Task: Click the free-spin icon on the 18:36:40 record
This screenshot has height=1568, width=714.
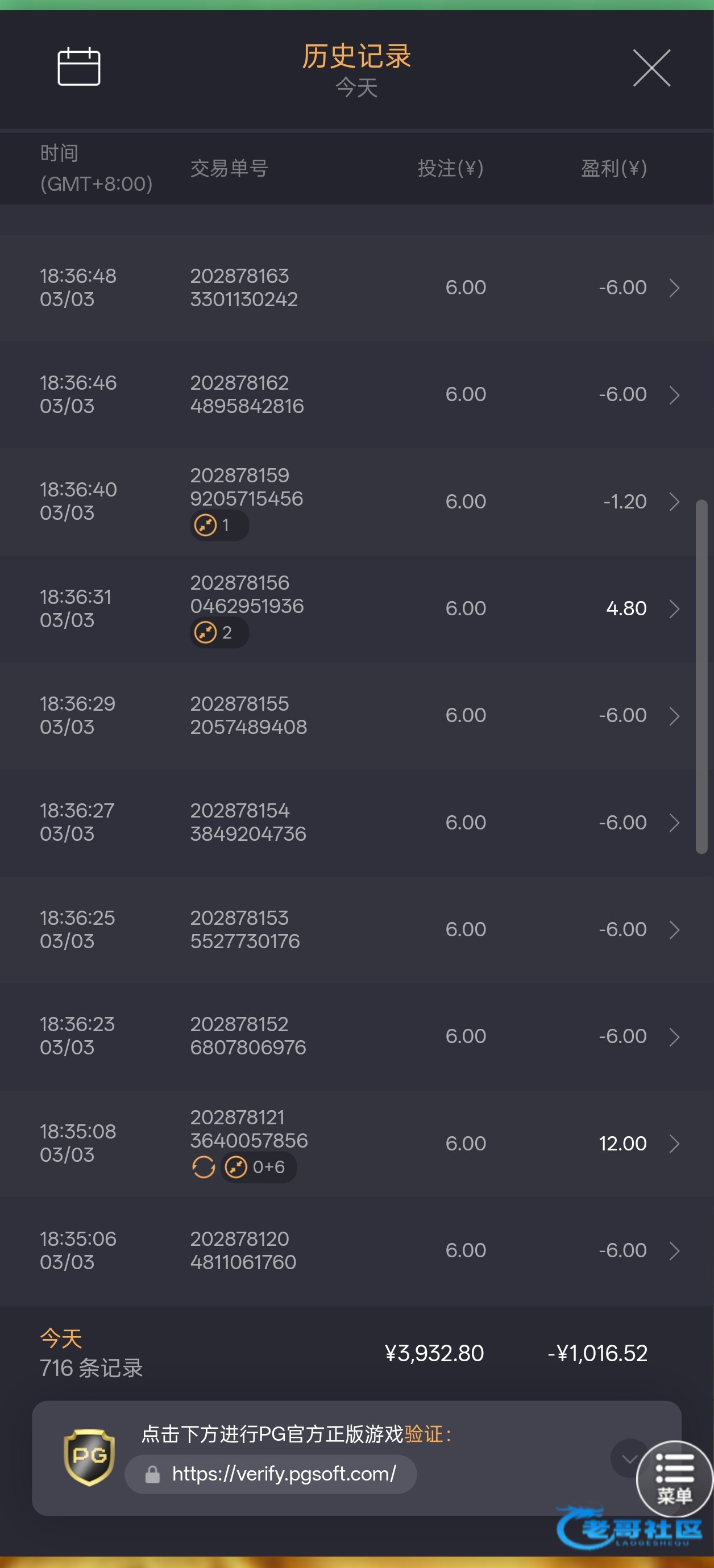Action: [x=205, y=525]
